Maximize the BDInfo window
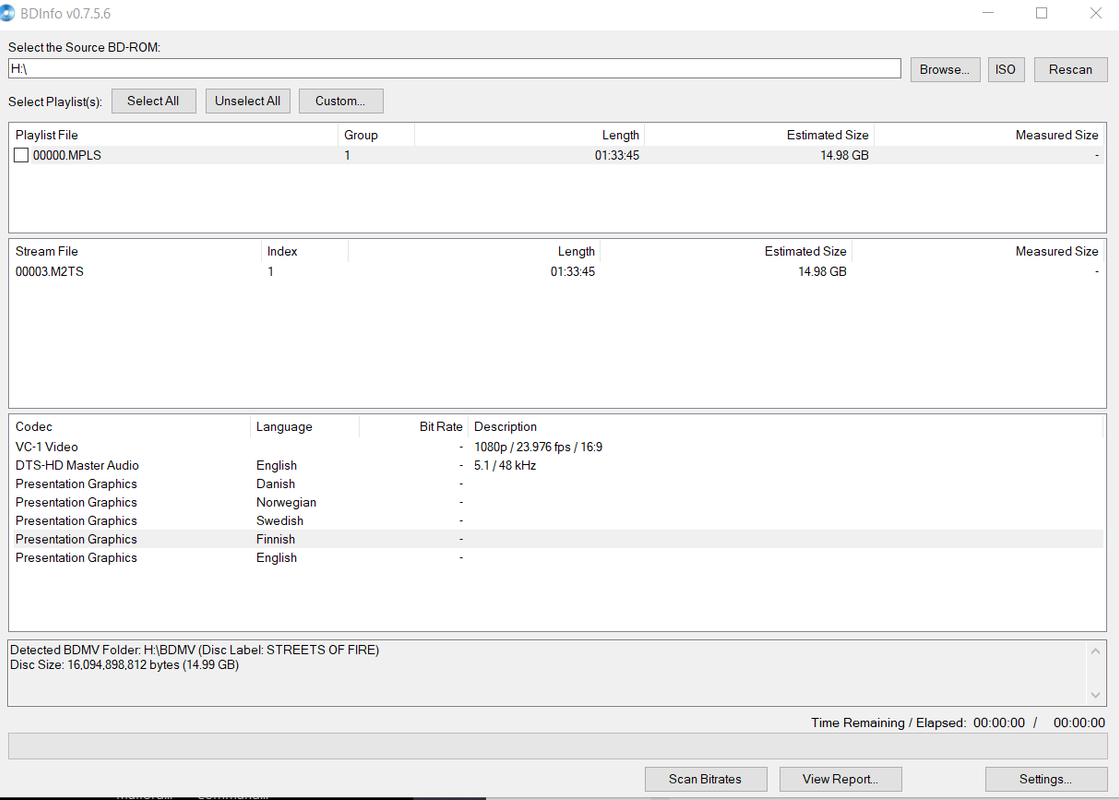Viewport: 1119px width, 800px height. (x=1042, y=14)
